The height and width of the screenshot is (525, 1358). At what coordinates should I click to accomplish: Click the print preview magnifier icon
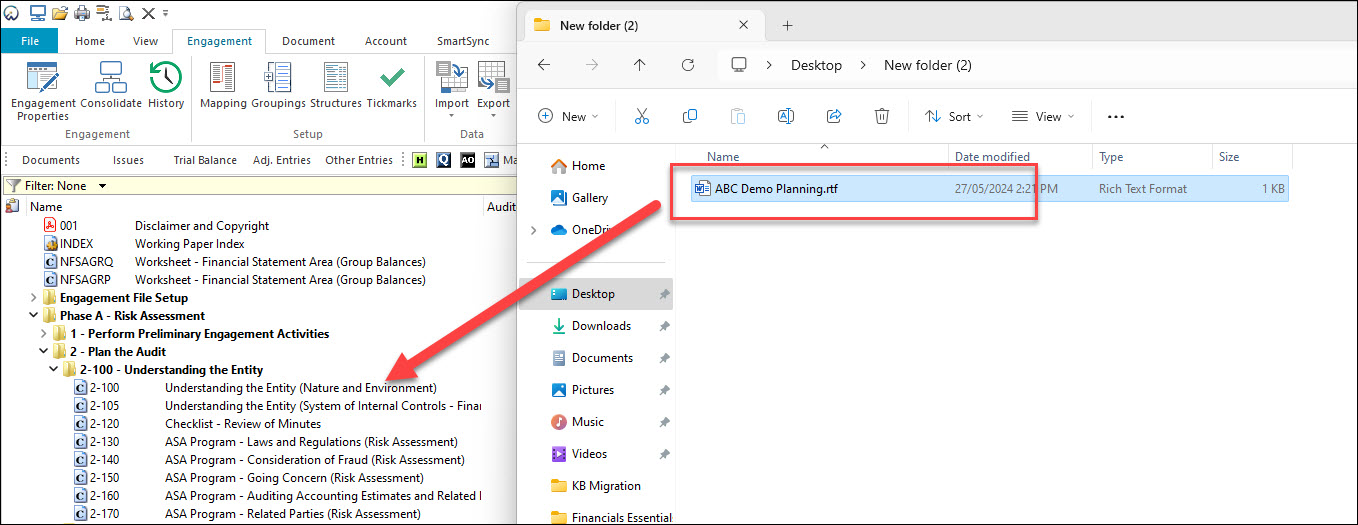pyautogui.click(x=126, y=13)
